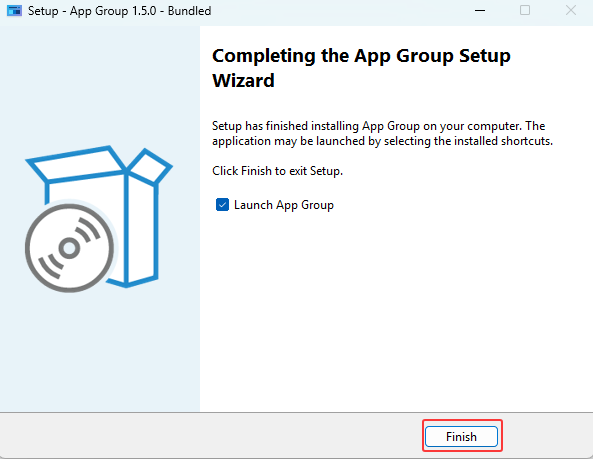Close the Setup wizard window
The width and height of the screenshot is (593, 459).
tap(571, 11)
